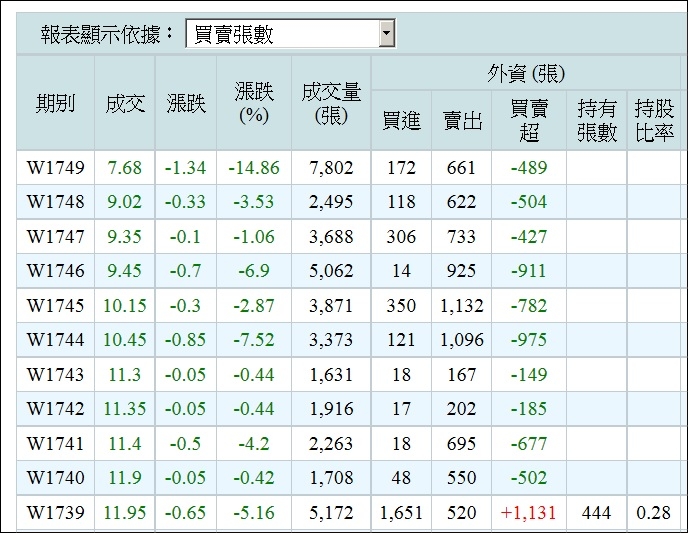
Task: Click the net value -489
Action: (x=529, y=168)
